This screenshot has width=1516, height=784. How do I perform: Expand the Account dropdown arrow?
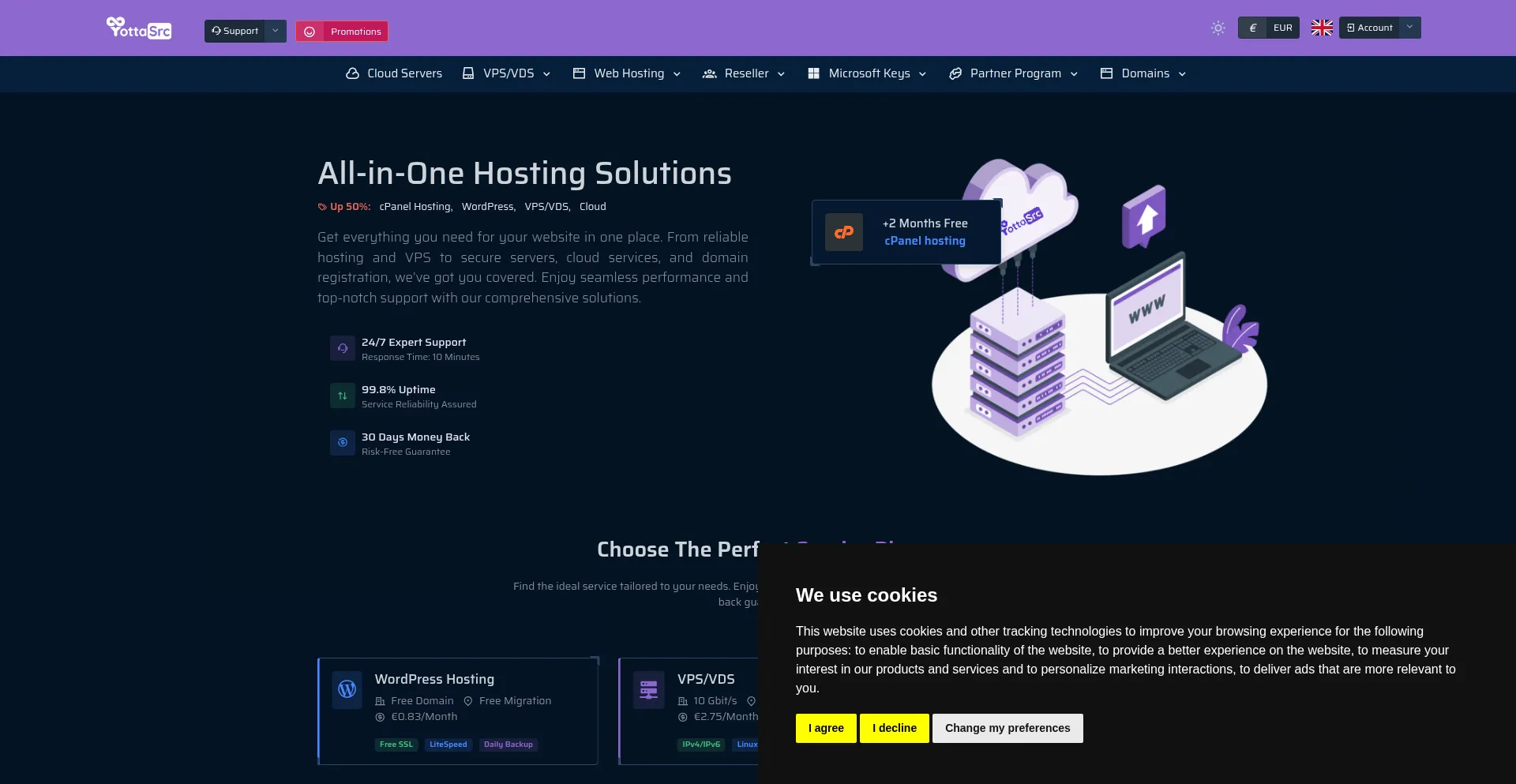point(1410,27)
